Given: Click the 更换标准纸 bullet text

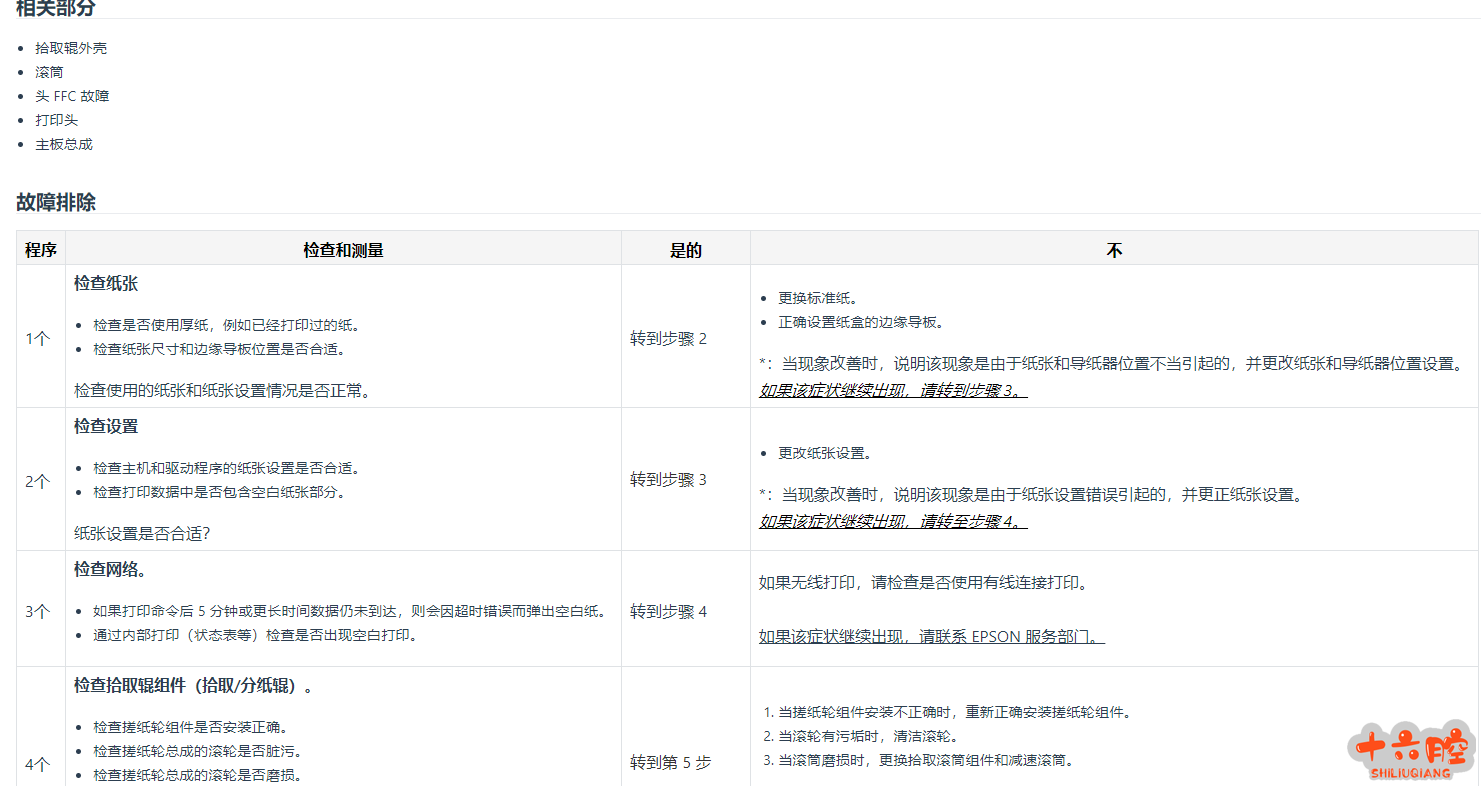Looking at the screenshot, I should (818, 298).
